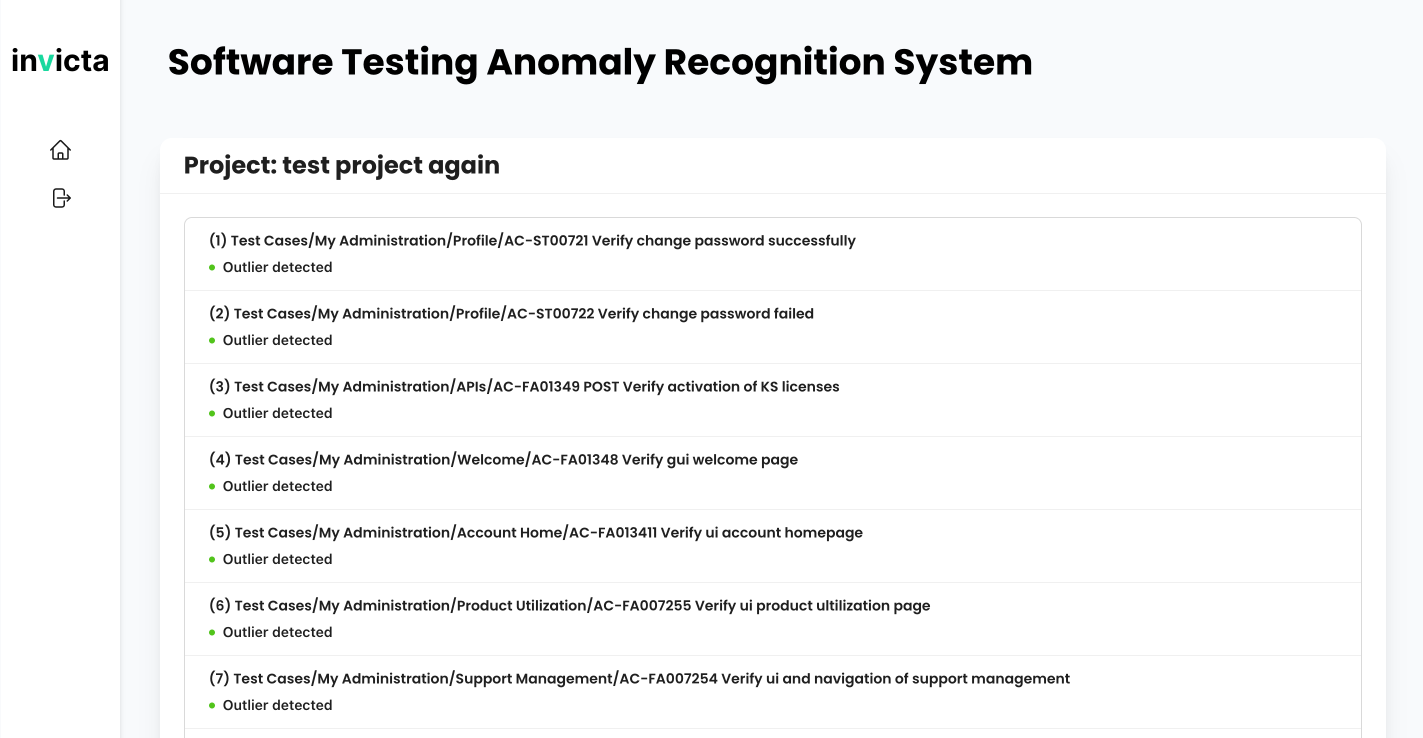The height and width of the screenshot is (738, 1423).
Task: Click green status dot for test case (6)
Action: tap(212, 633)
